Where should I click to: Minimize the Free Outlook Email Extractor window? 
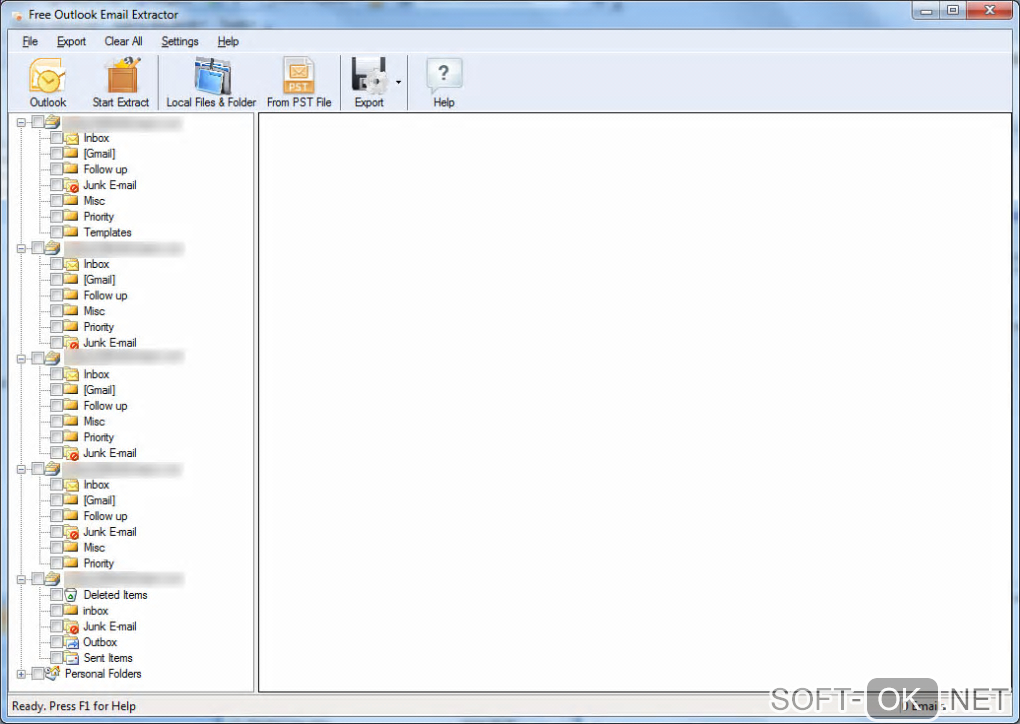pos(926,10)
